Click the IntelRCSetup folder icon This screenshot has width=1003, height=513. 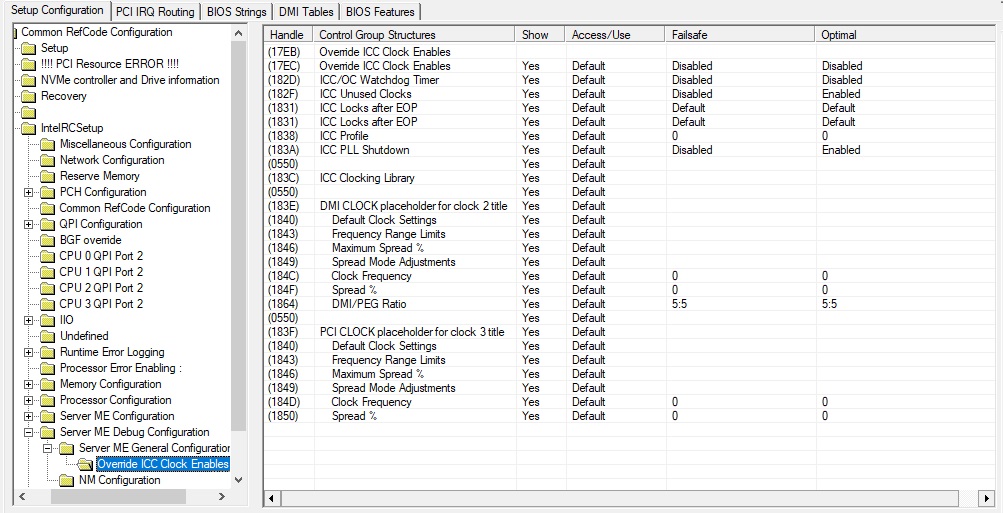(29, 129)
